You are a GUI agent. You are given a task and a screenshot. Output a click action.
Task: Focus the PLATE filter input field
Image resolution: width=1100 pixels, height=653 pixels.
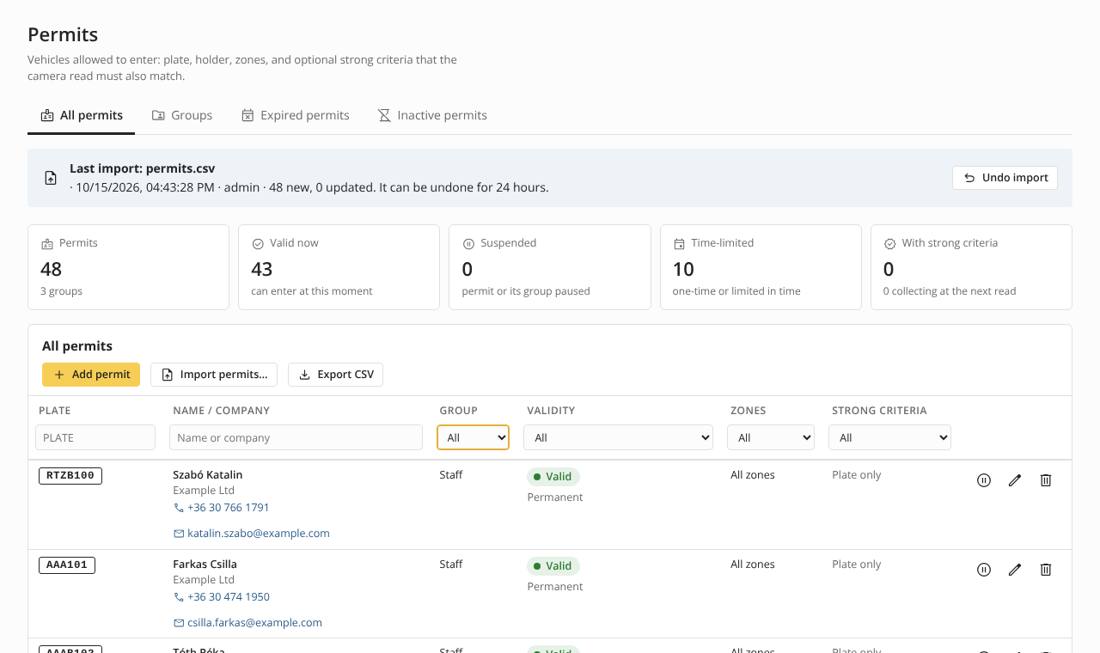tap(95, 438)
